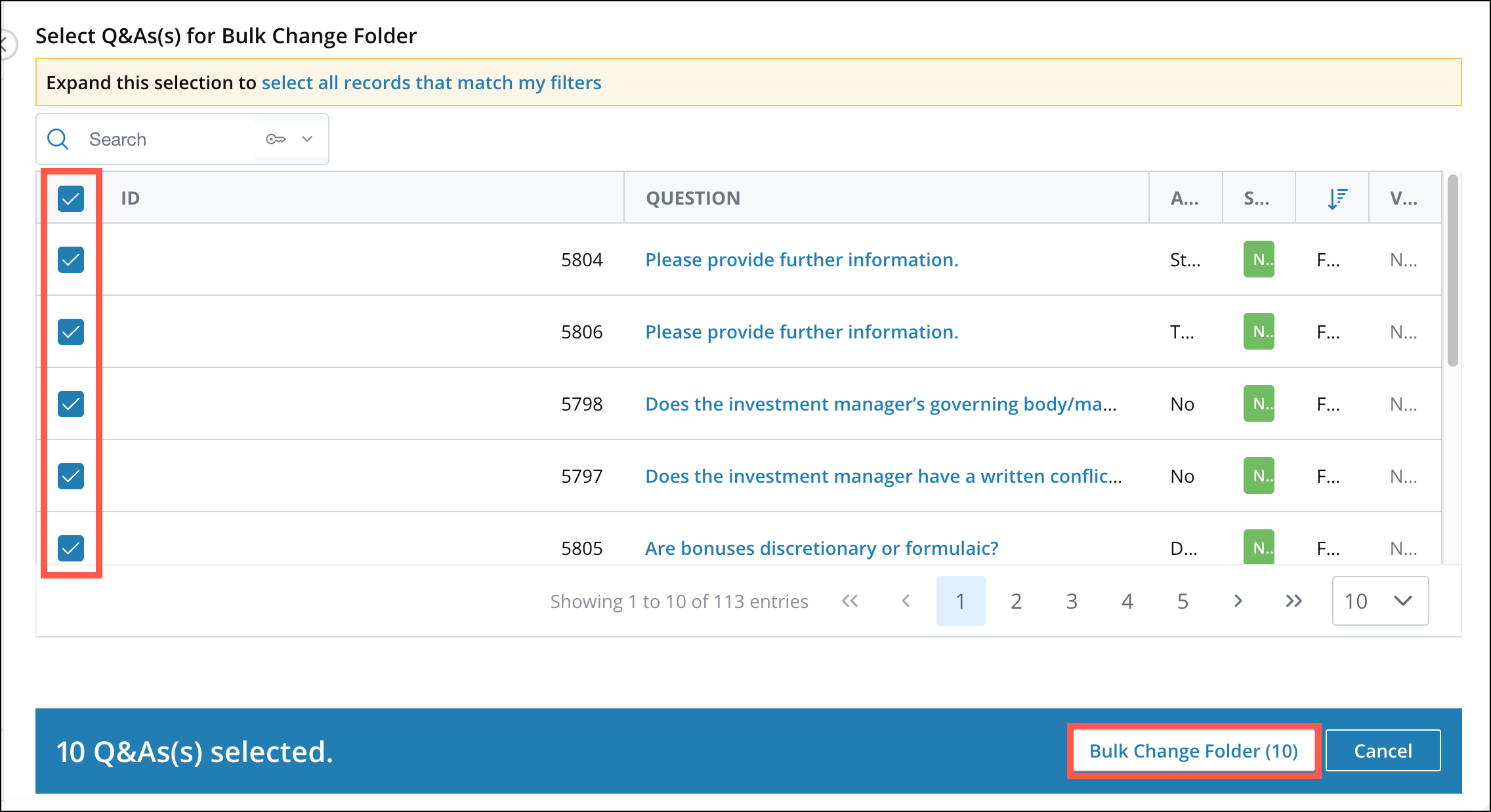Click the table vertical scrollbar
This screenshot has height=812, width=1491.
[x=1453, y=270]
